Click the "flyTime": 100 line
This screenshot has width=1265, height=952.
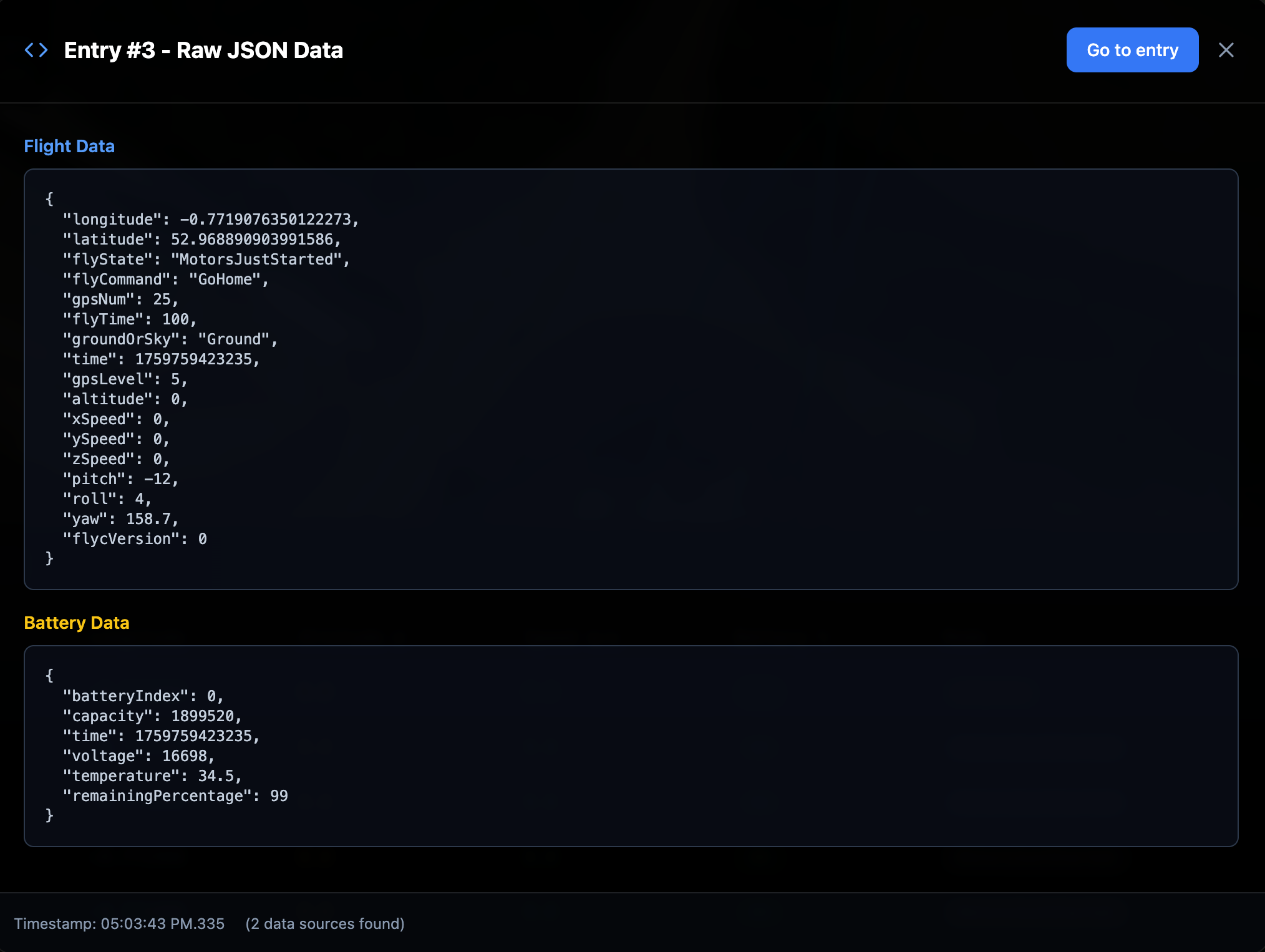point(130,319)
